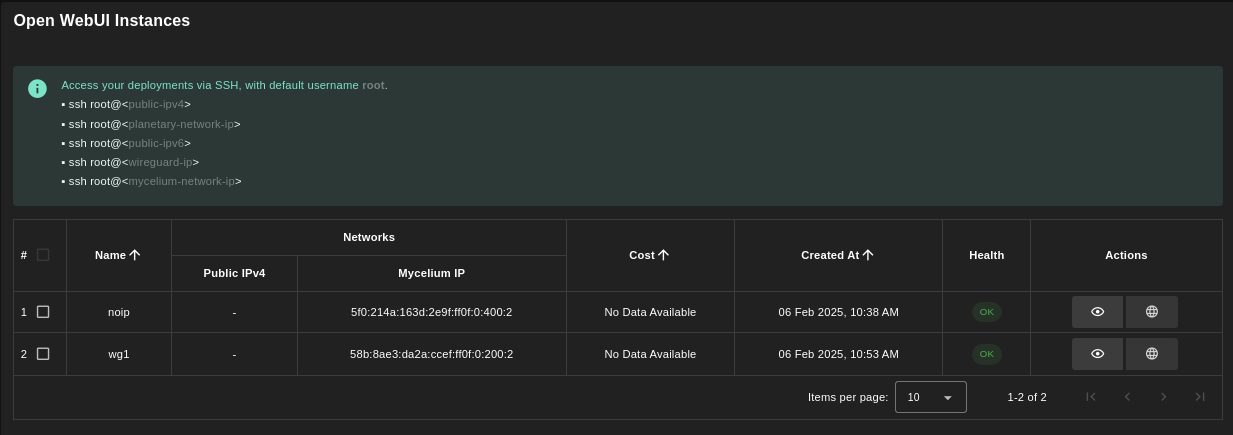Screen dimensions: 1233x435
Task: Select all rows with header checkbox
Action: (x=43, y=255)
